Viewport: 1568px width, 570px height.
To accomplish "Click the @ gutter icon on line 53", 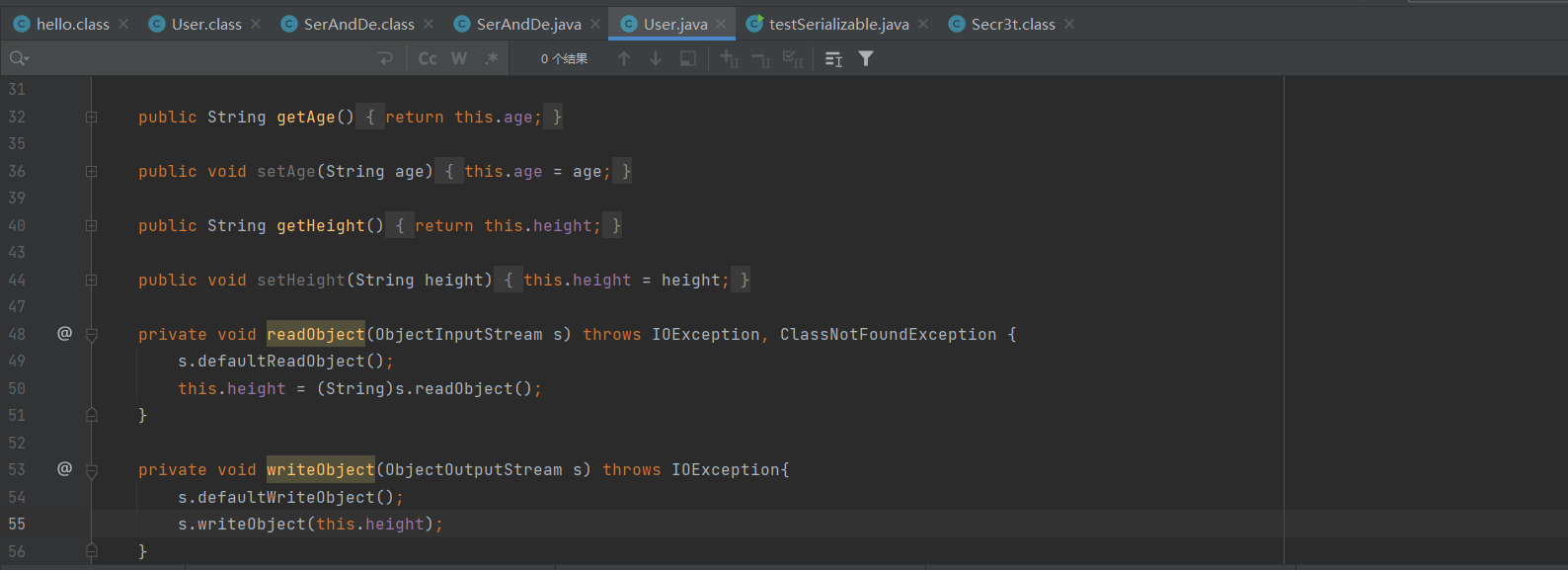I will 64,468.
